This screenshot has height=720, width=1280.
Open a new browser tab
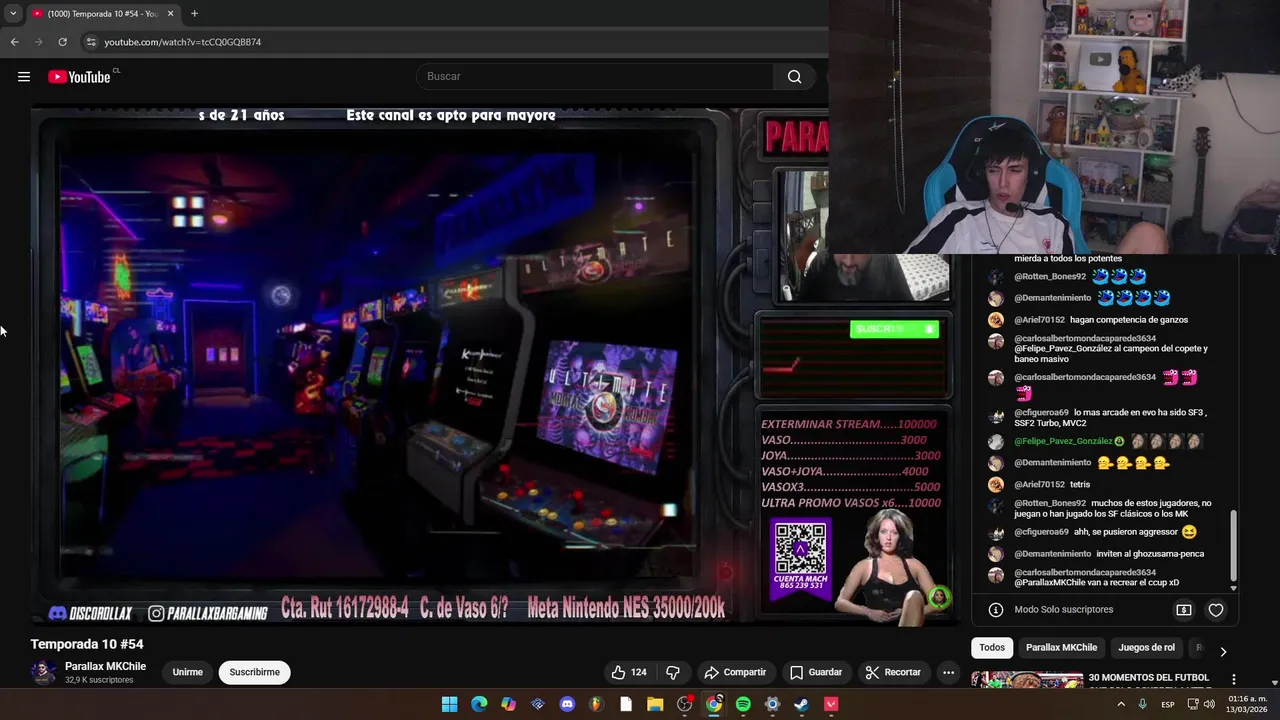[x=194, y=14]
